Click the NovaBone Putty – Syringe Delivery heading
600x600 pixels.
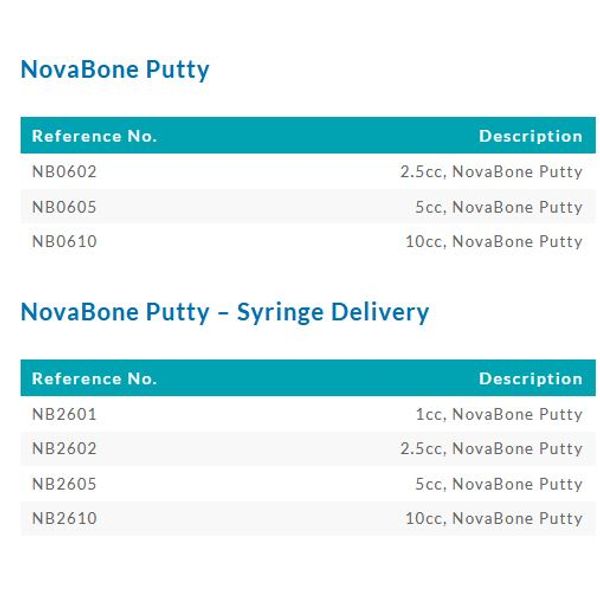[225, 312]
